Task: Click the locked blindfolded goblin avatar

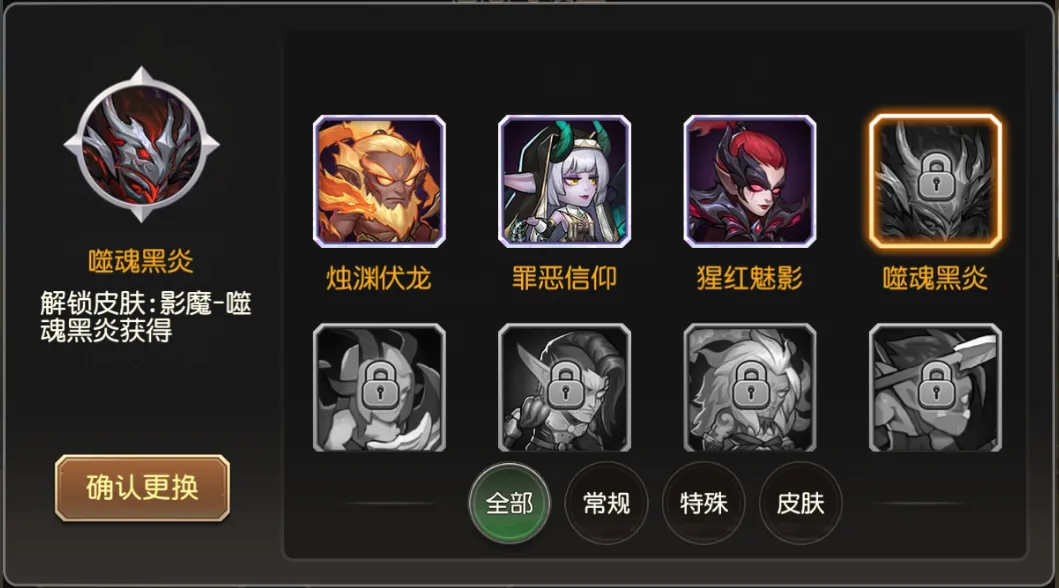Action: [x=935, y=387]
